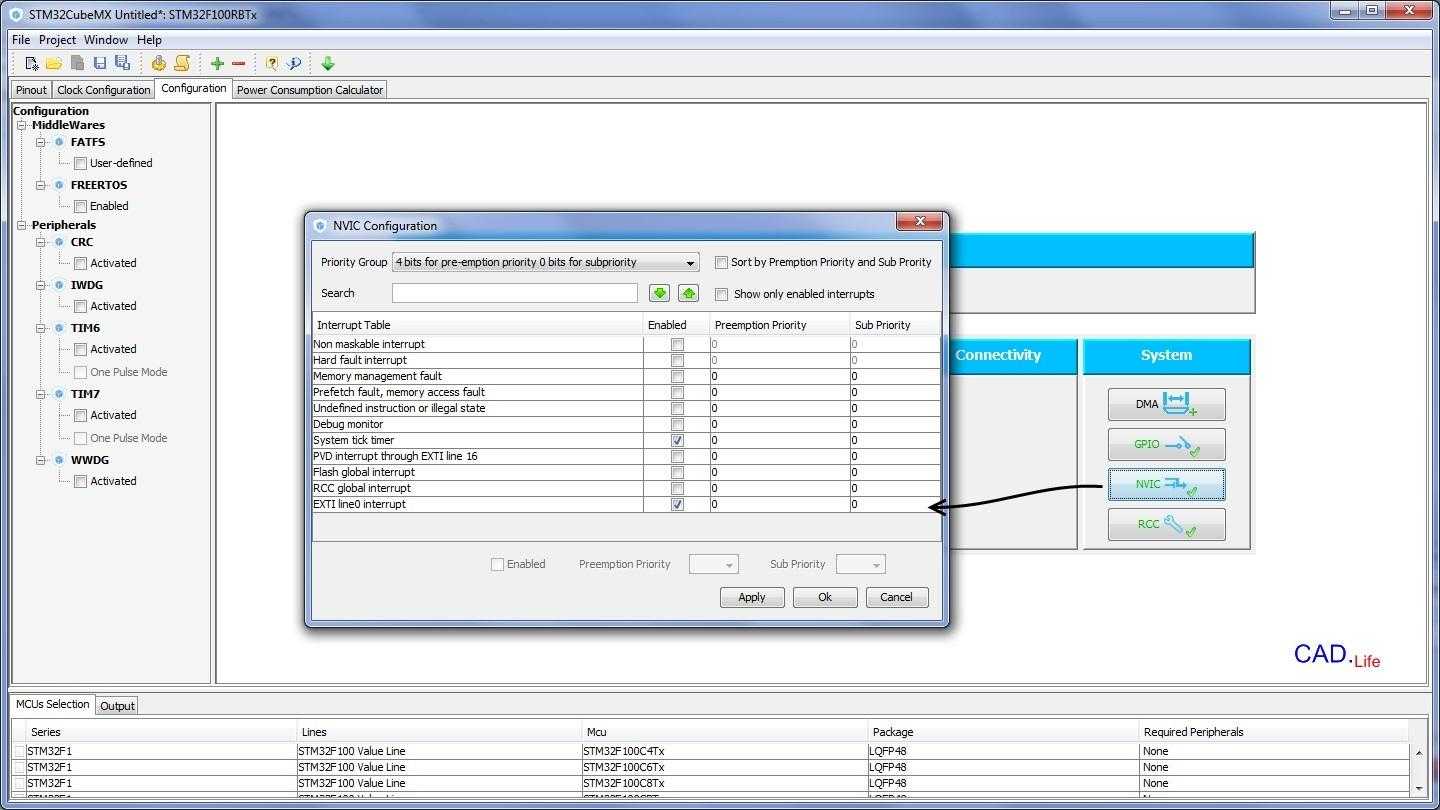Click the interrupt Search input field
The width and height of the screenshot is (1440, 810).
514,293
